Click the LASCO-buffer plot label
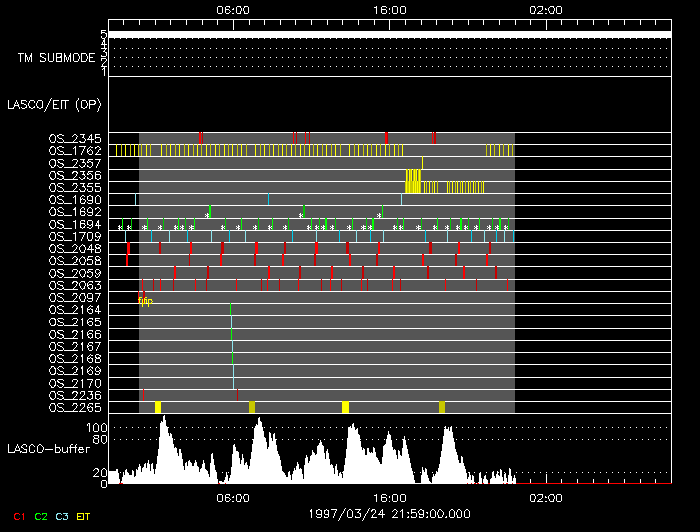700x532 pixels. pyautogui.click(x=50, y=448)
